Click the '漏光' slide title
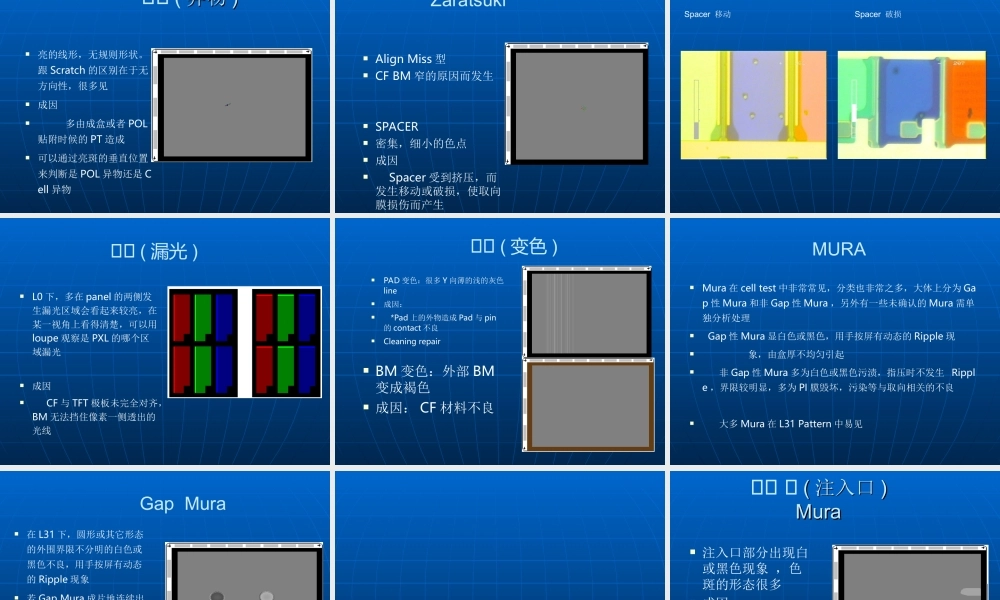This screenshot has width=1000, height=600. 154,251
